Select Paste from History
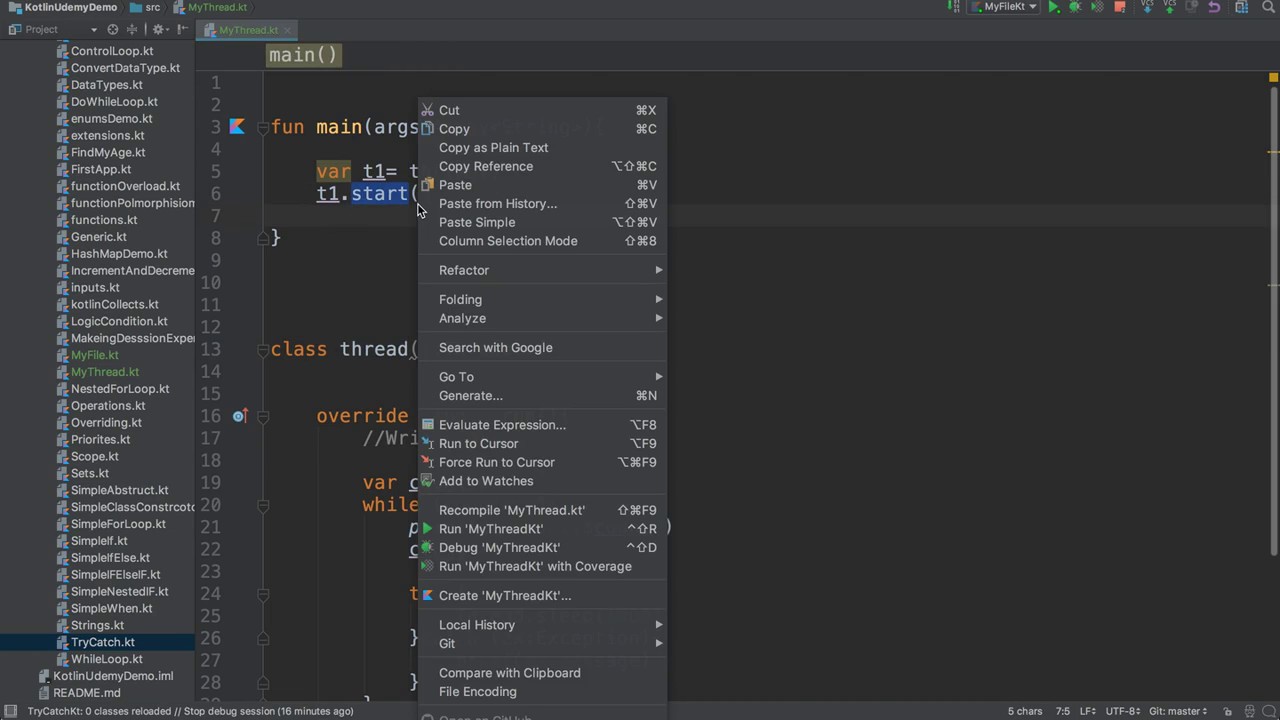Screen dimensions: 1280x720 click(x=541, y=204)
